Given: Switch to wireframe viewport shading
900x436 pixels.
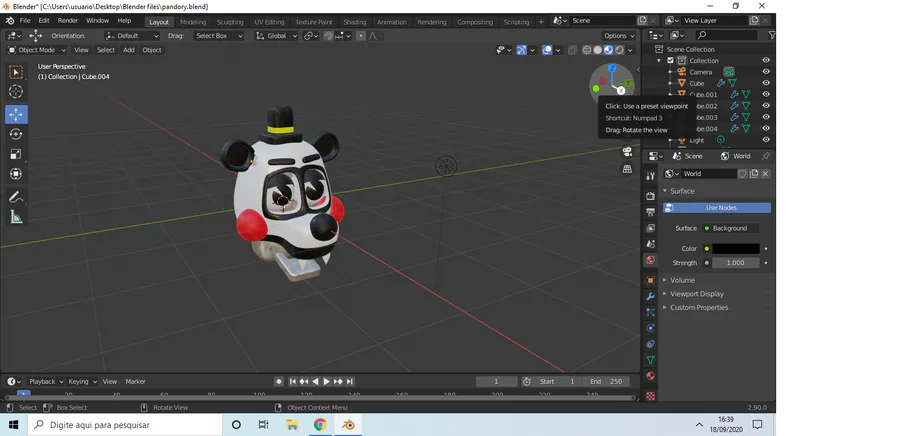Looking at the screenshot, I should click(x=587, y=50).
